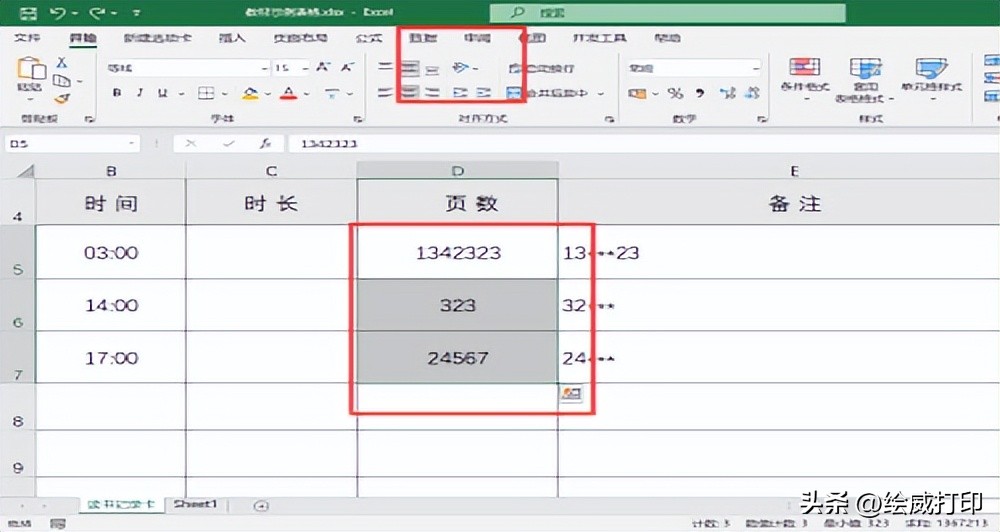Click the Redo arrow icon
This screenshot has width=1000, height=532.
pos(98,13)
